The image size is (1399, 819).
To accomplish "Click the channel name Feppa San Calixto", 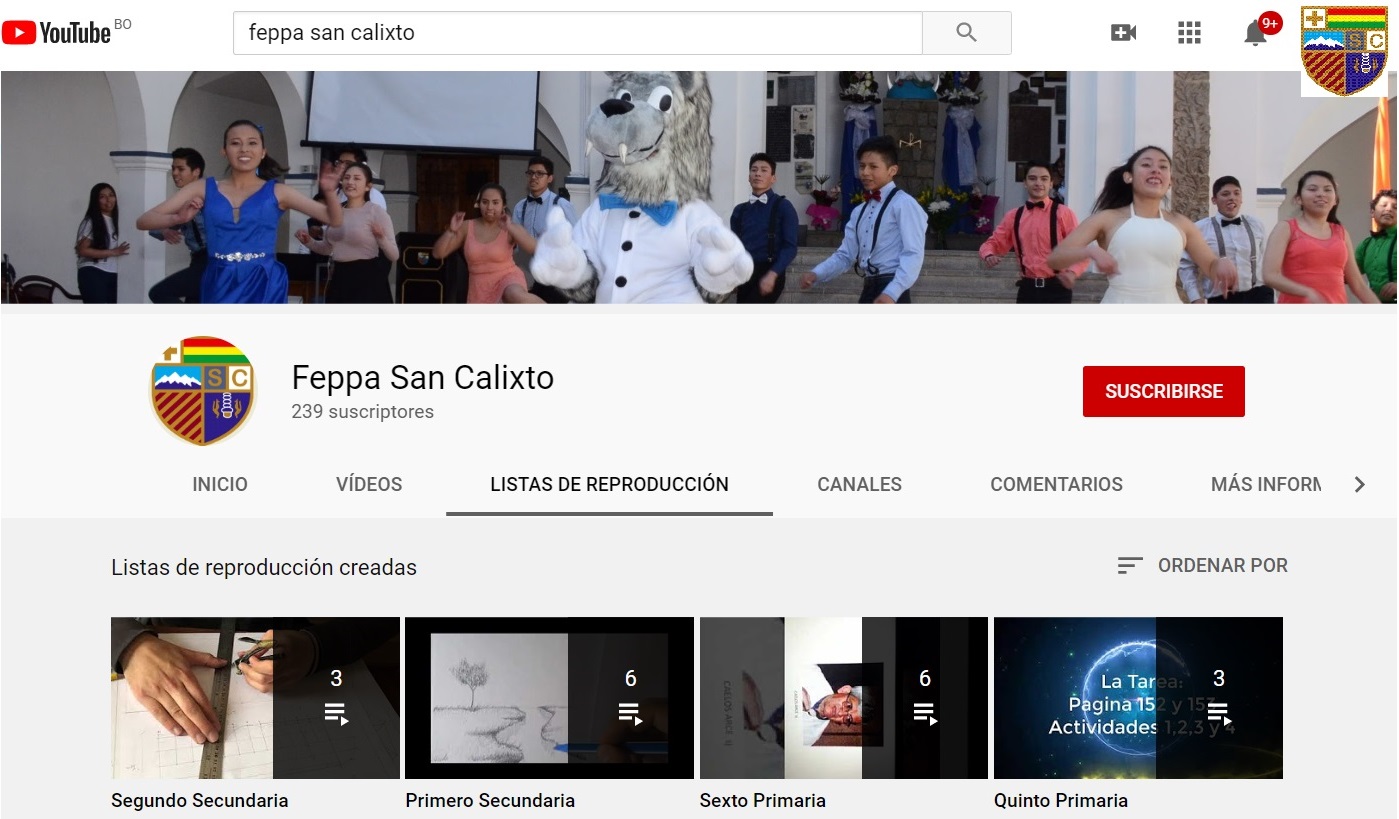I will (422, 378).
